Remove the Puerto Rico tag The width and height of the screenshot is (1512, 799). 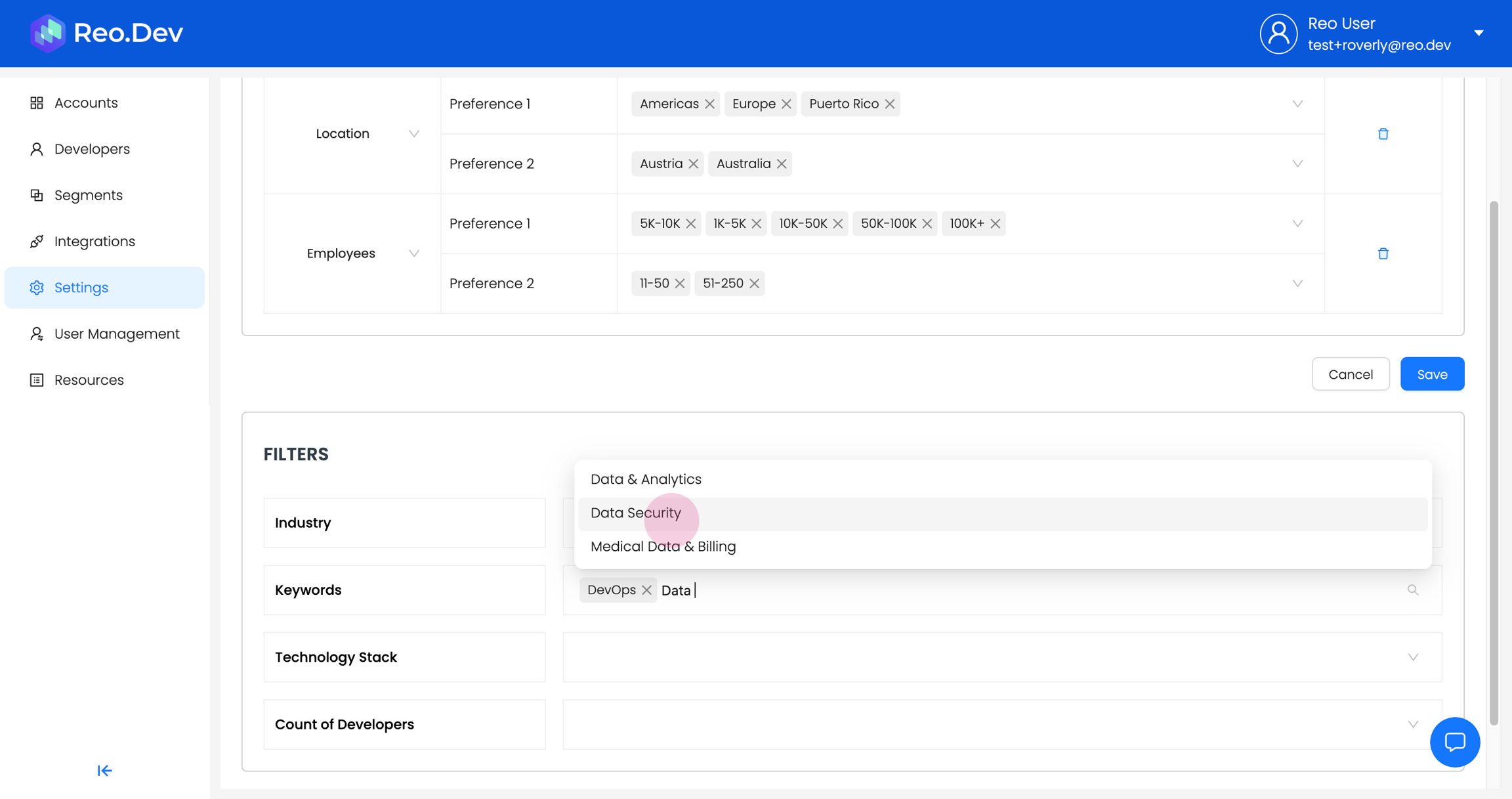pos(890,104)
